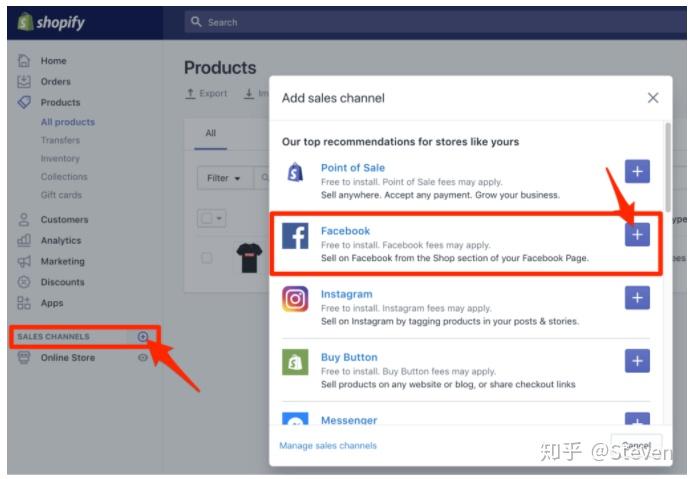690x479 pixels.
Task: Click Manage sales channels link
Action: coord(328,446)
